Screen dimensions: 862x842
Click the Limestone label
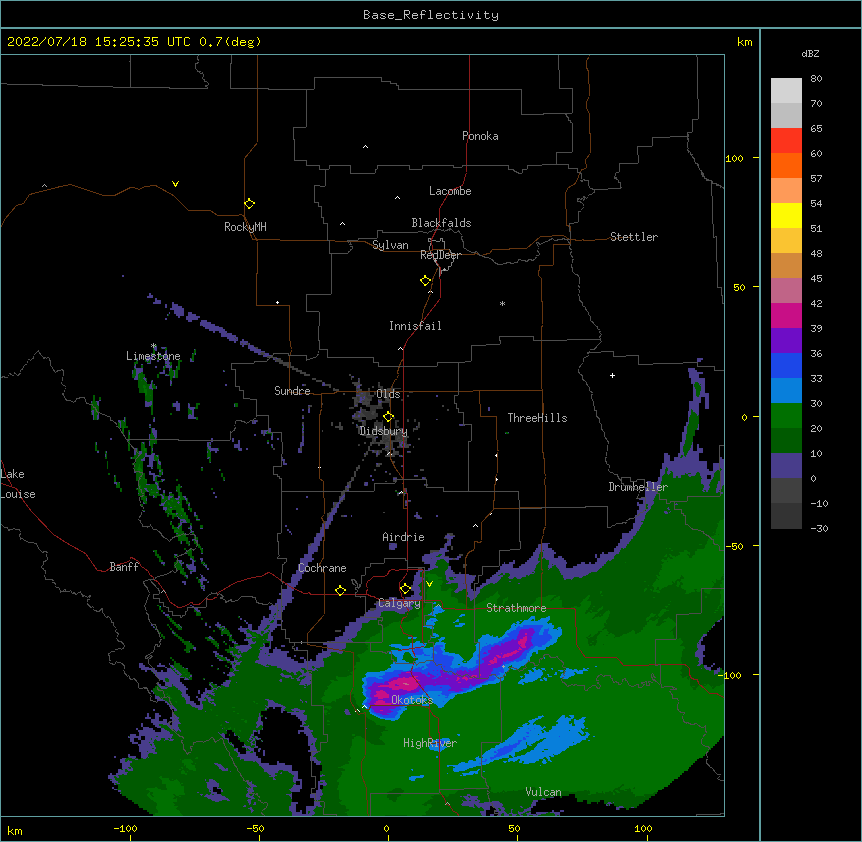tap(153, 356)
